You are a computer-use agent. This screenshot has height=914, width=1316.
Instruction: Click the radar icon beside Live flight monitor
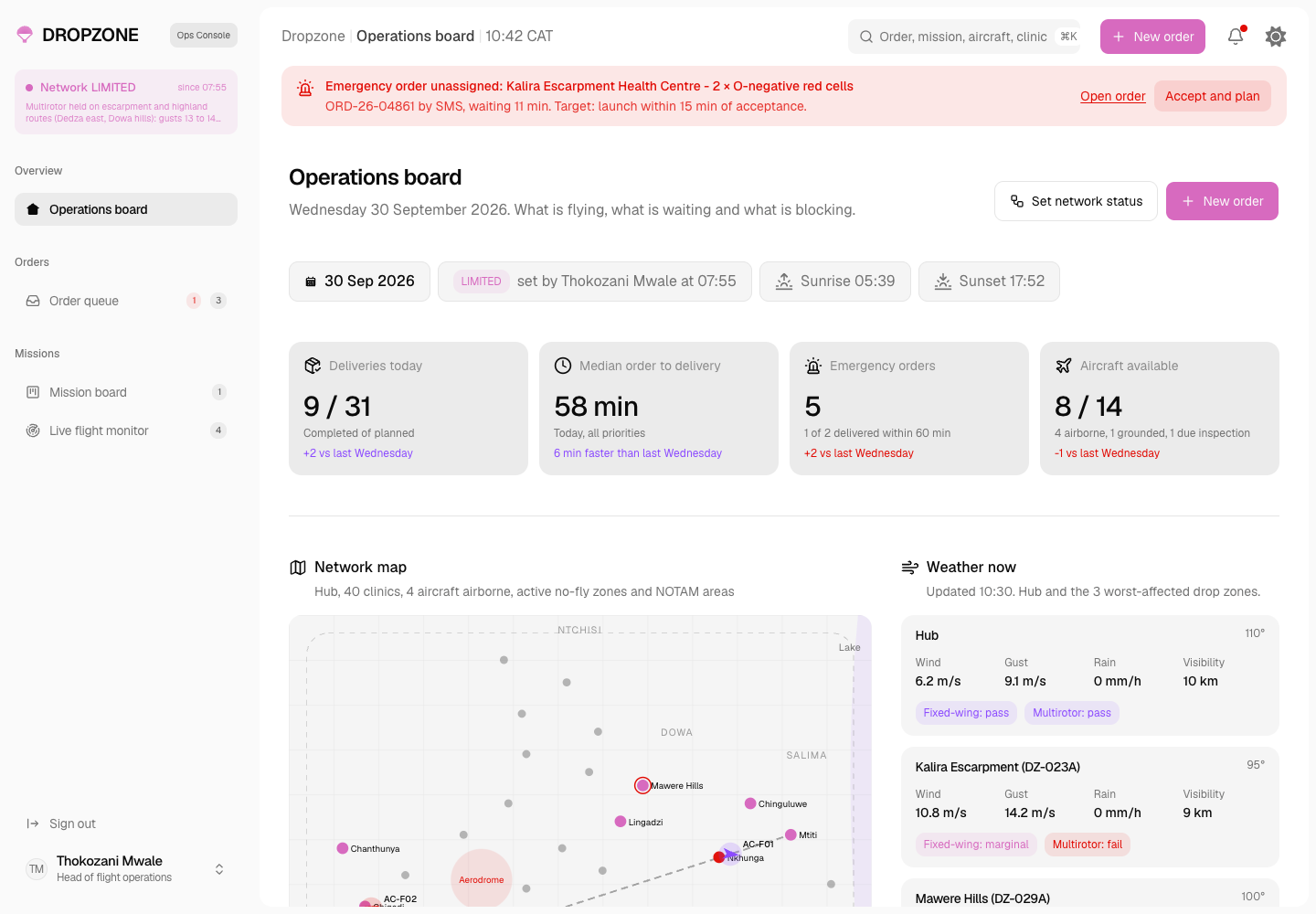[x=33, y=430]
